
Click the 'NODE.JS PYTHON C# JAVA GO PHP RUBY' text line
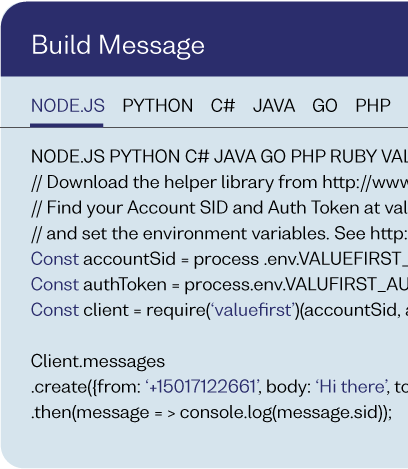pyautogui.click(x=219, y=156)
